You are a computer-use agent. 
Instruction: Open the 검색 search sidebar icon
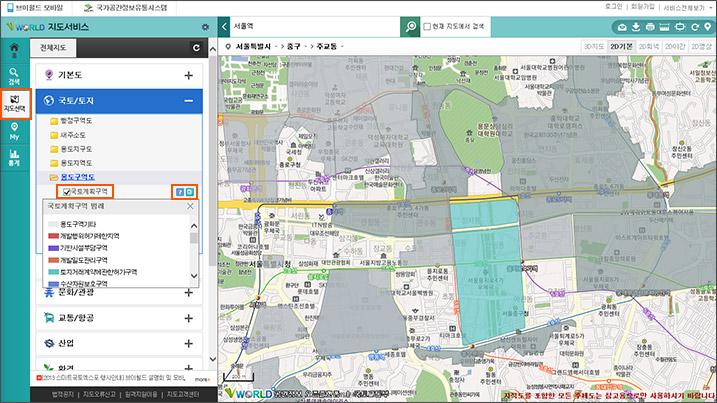pos(14,76)
